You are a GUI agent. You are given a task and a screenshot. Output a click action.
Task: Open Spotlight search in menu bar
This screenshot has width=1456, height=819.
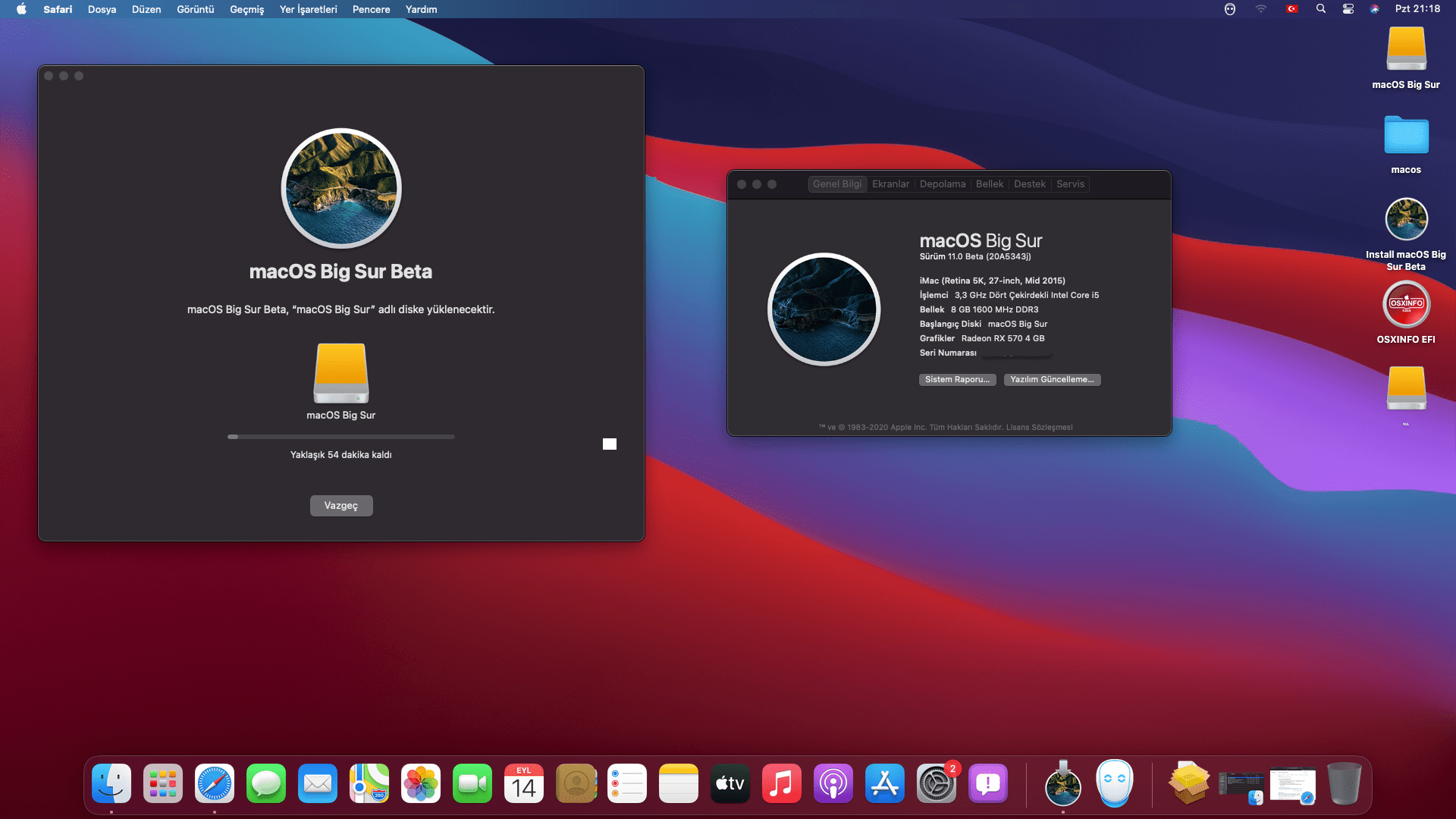1321,9
